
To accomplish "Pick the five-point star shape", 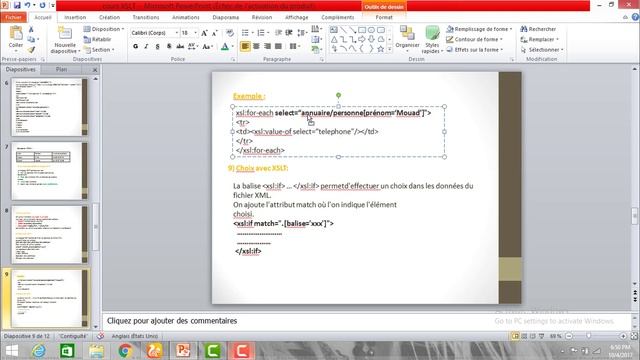I will 380,49.
